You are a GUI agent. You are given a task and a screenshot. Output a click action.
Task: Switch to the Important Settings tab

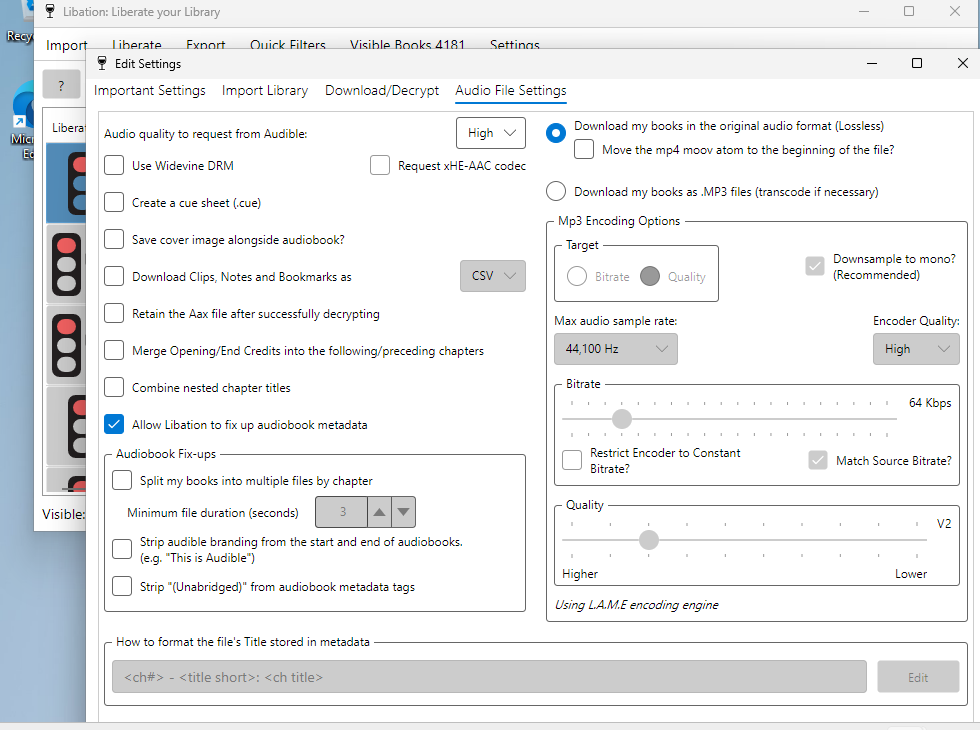[x=149, y=91]
